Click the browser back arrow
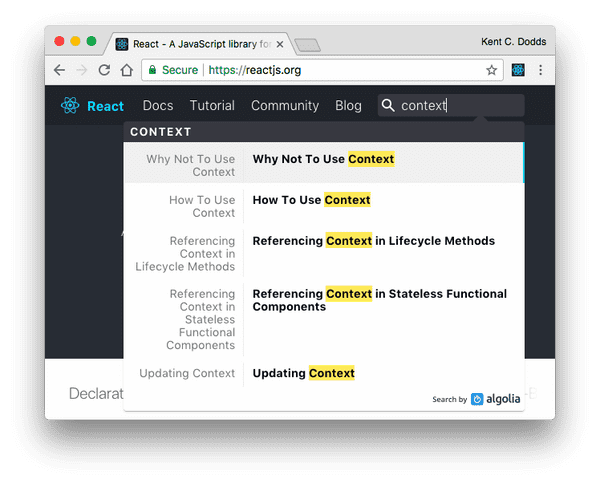 click(x=60, y=70)
